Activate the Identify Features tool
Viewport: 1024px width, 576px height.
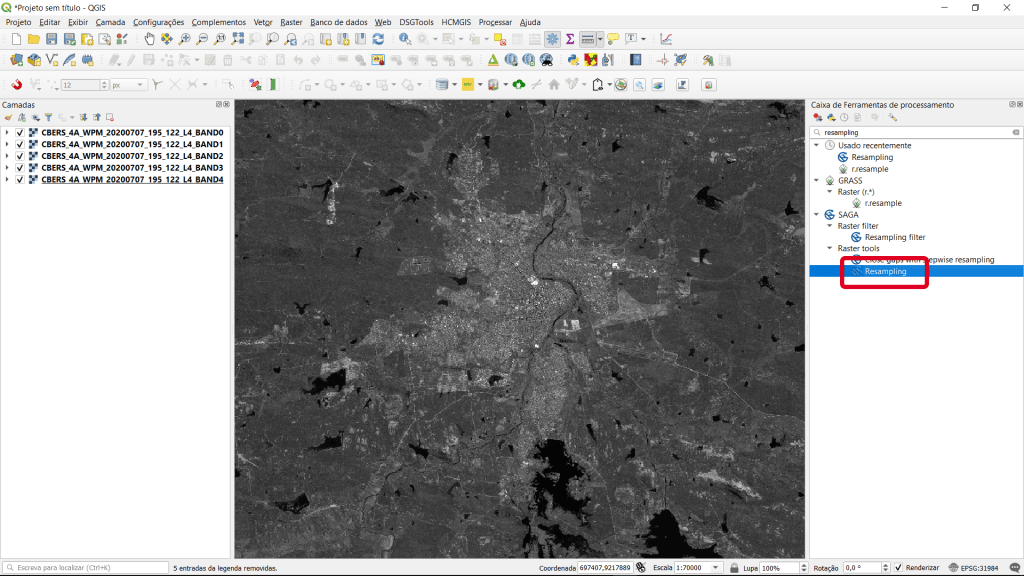pyautogui.click(x=405, y=39)
